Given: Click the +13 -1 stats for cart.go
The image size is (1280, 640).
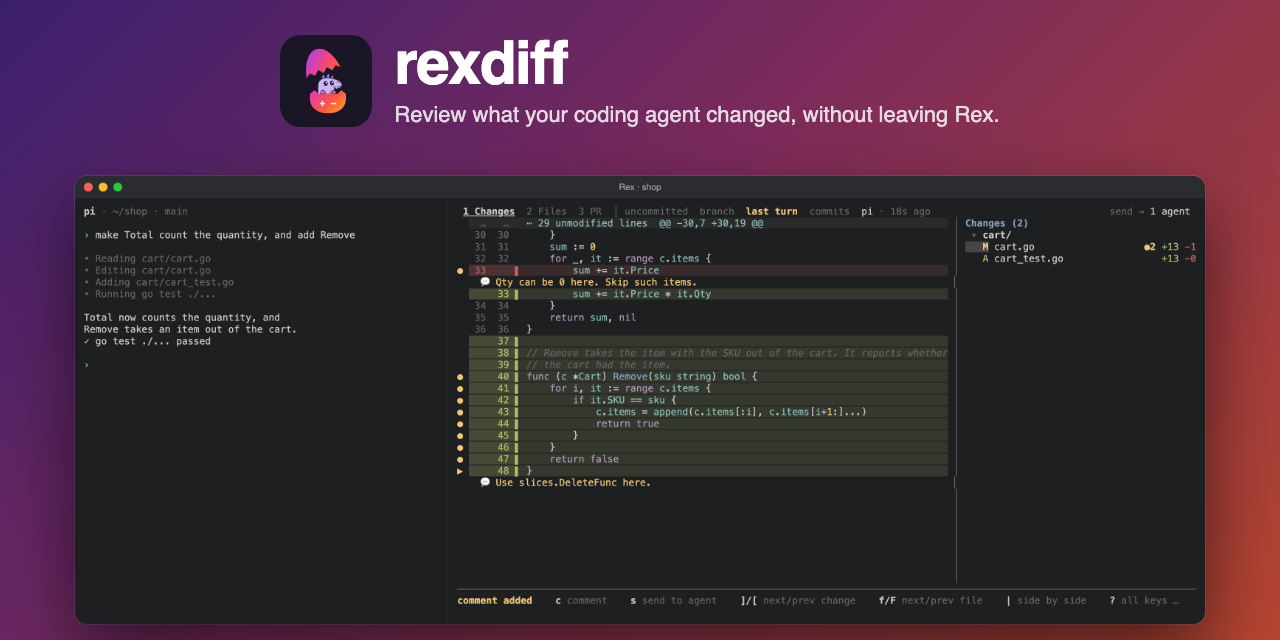Looking at the screenshot, I should tap(1178, 247).
